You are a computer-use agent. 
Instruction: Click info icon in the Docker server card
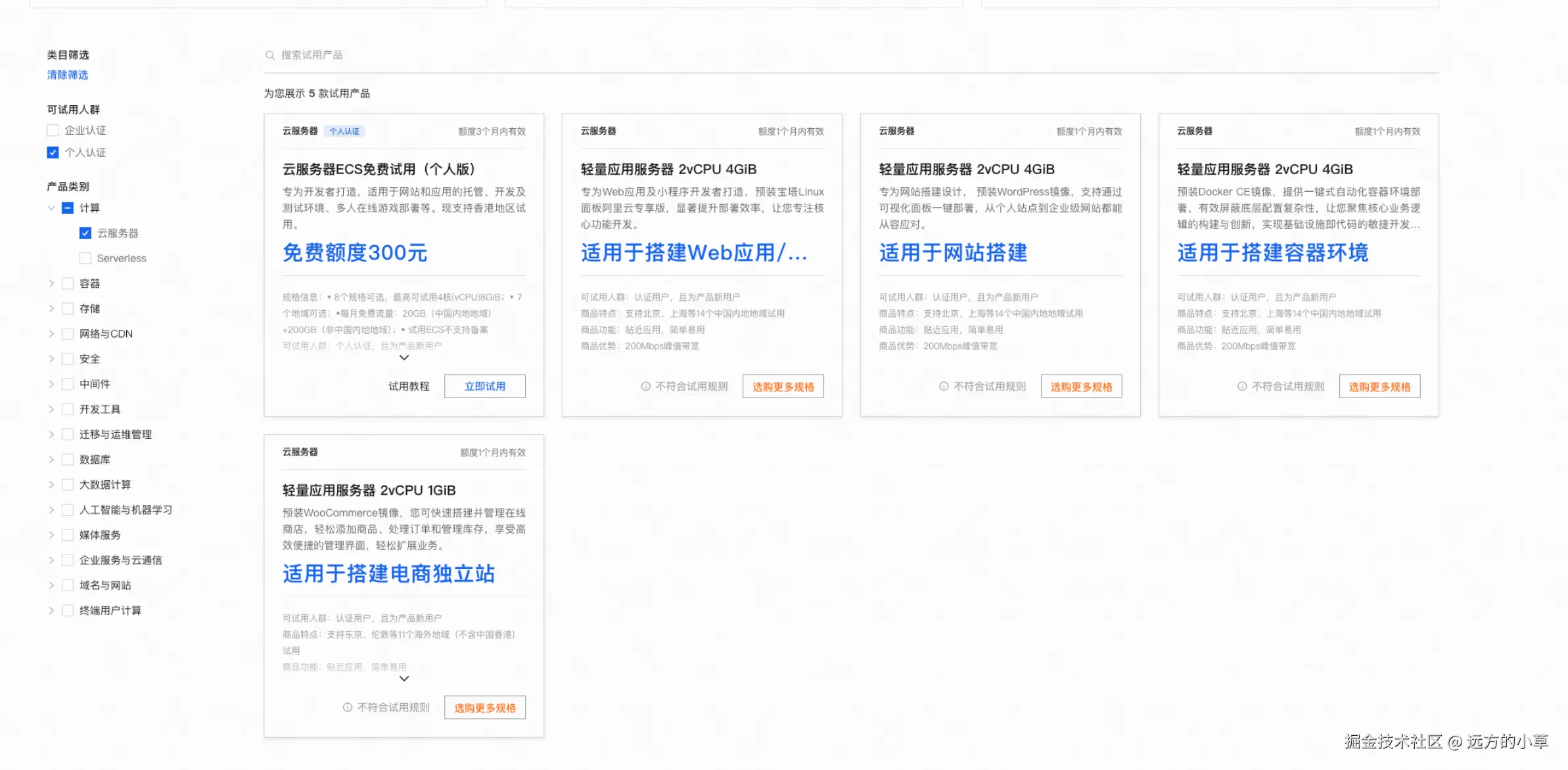pyautogui.click(x=1242, y=386)
